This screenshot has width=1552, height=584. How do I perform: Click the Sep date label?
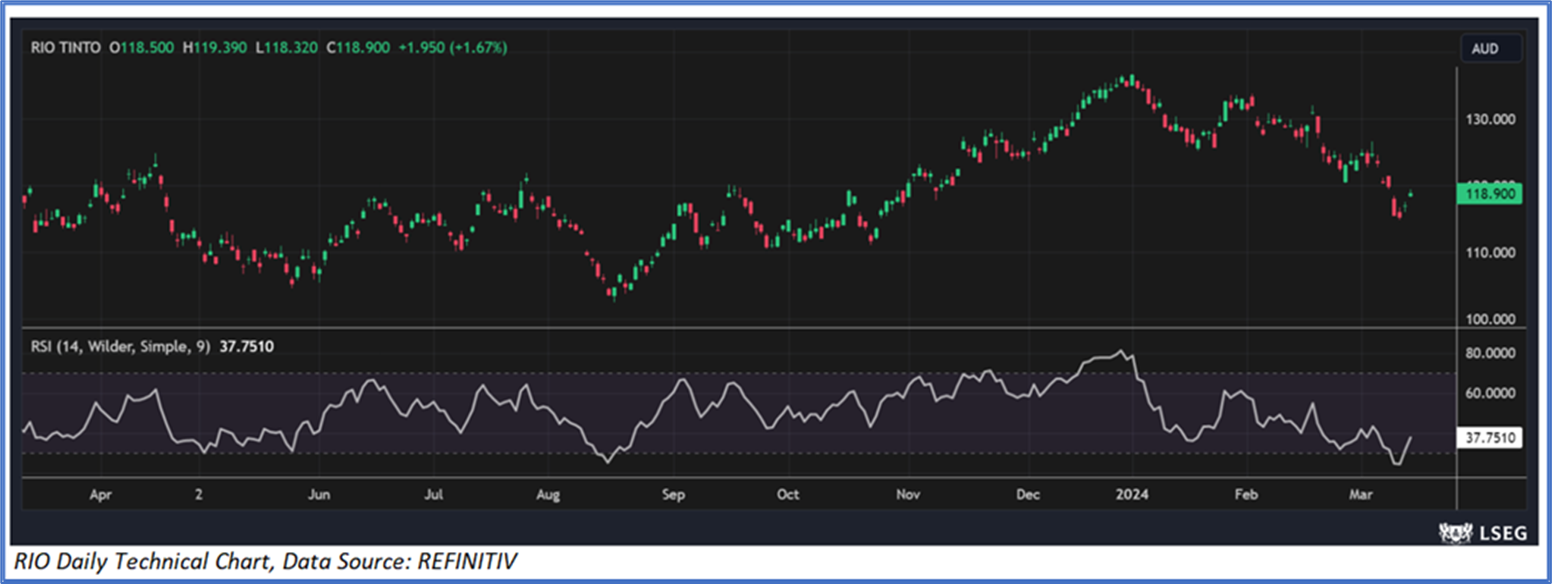coord(674,494)
